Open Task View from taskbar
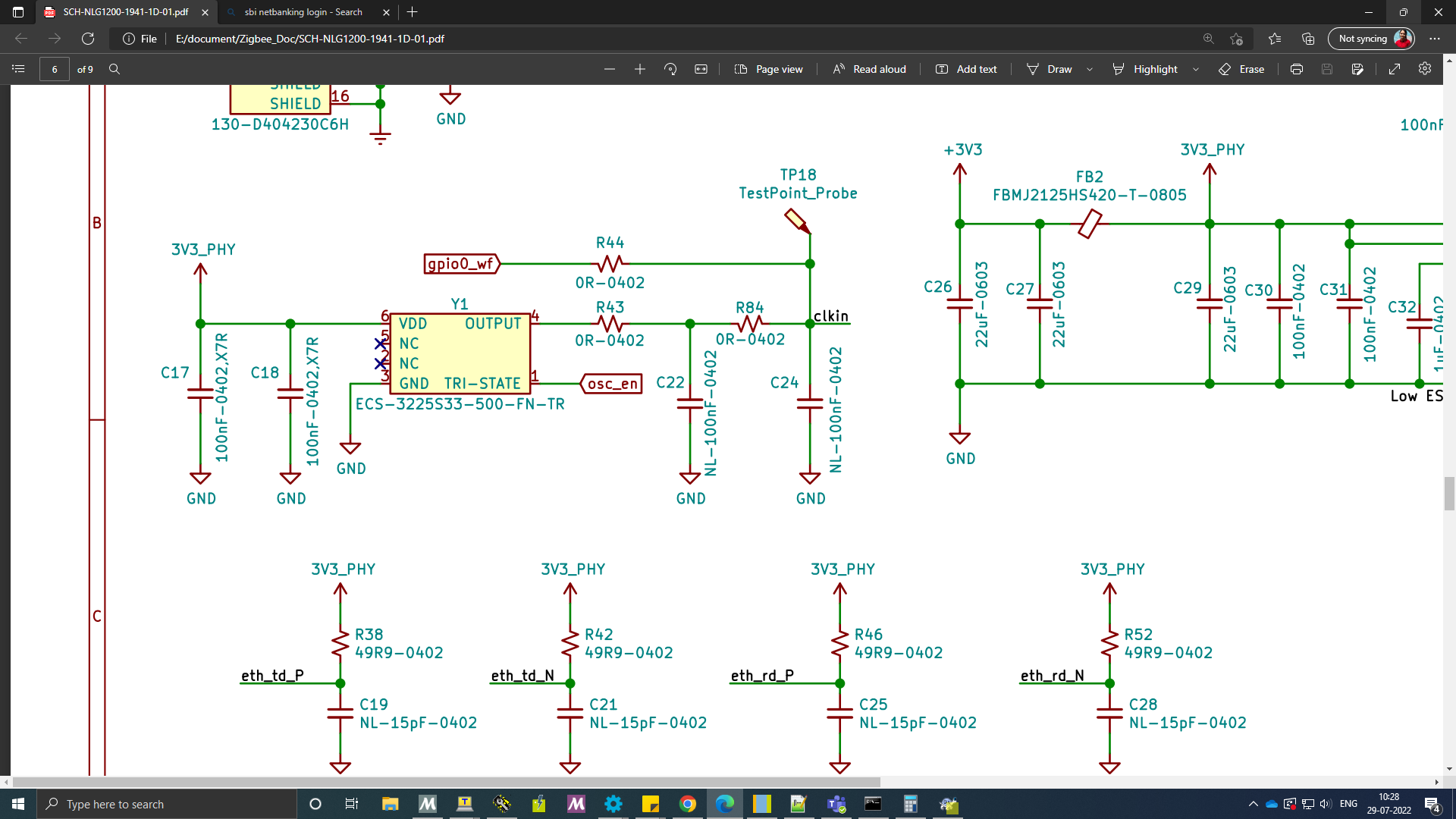1456x819 pixels. pos(352,804)
